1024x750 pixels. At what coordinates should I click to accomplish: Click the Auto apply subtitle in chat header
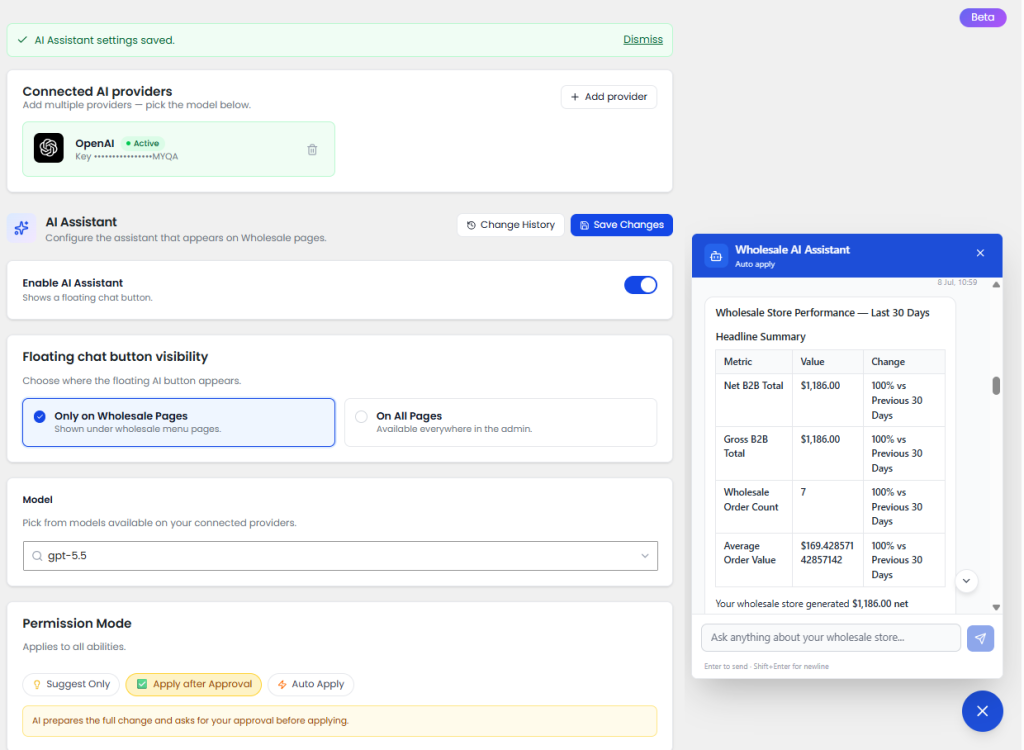(755, 264)
